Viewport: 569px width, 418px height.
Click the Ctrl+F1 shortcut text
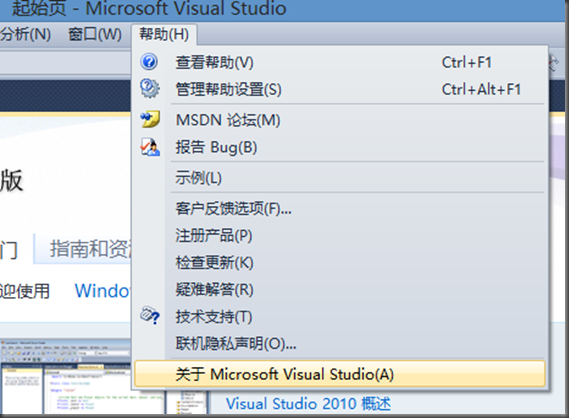point(466,62)
